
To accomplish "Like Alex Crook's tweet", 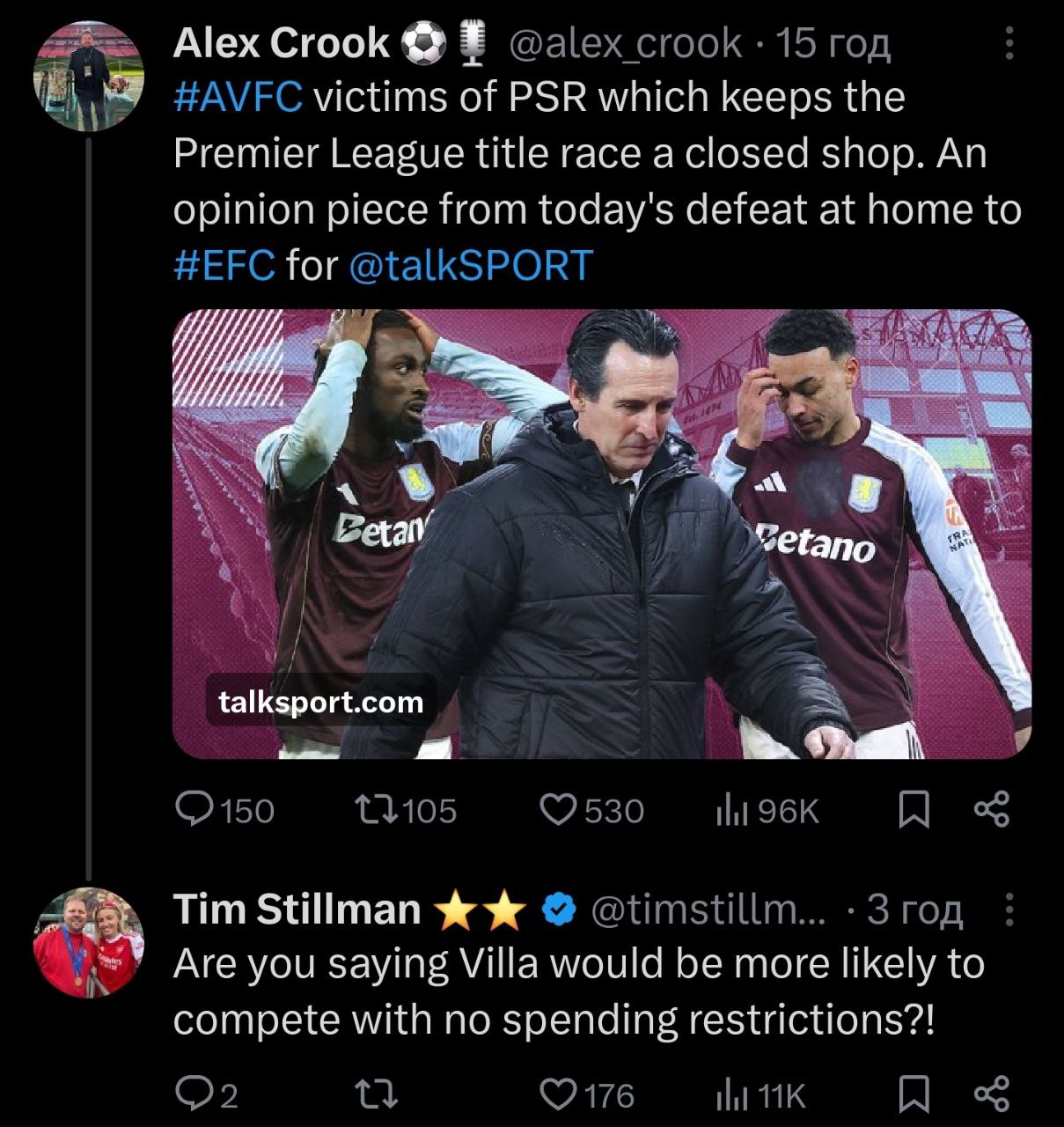I will (x=557, y=810).
